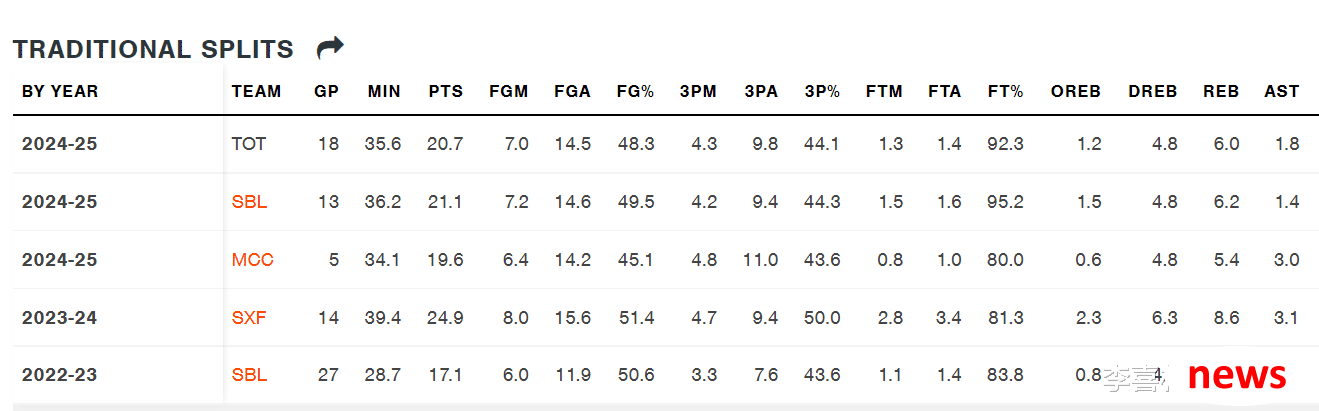This screenshot has height=411, width=1319.
Task: Click the TEAM column header
Action: point(257,91)
